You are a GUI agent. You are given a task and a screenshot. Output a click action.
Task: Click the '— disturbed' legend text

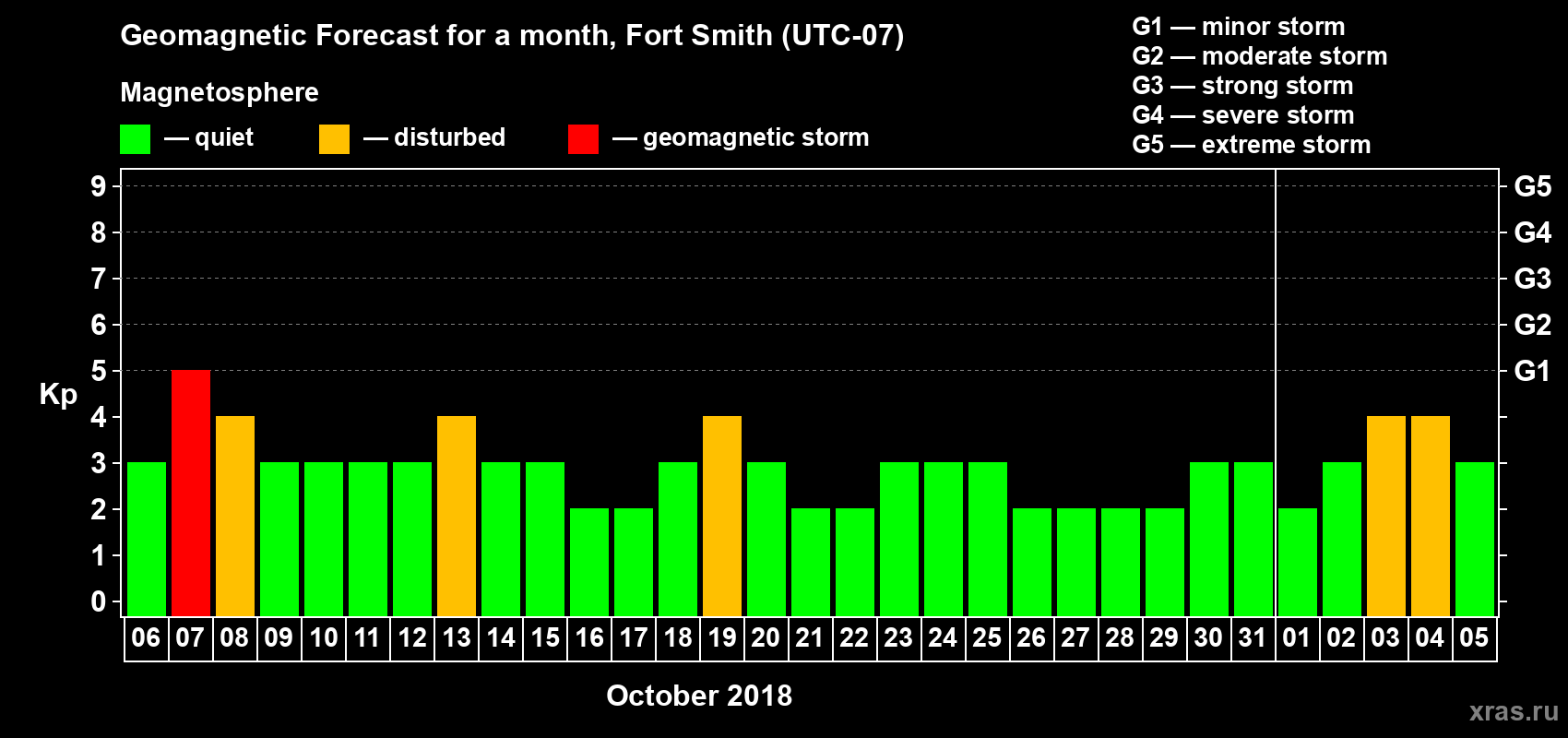(x=434, y=137)
